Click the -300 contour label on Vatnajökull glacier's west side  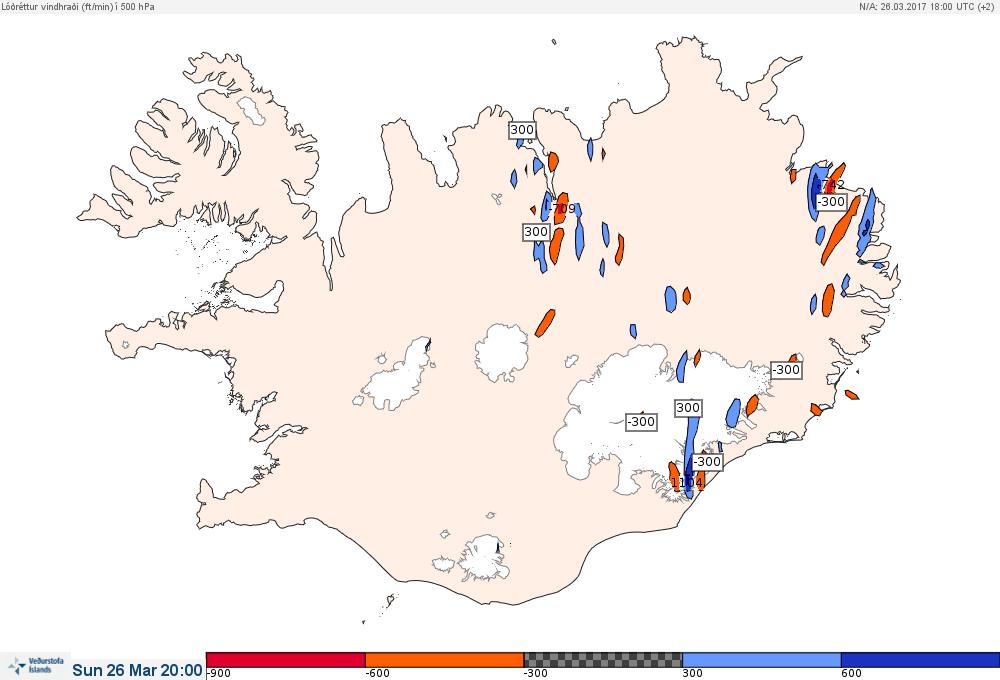(641, 422)
